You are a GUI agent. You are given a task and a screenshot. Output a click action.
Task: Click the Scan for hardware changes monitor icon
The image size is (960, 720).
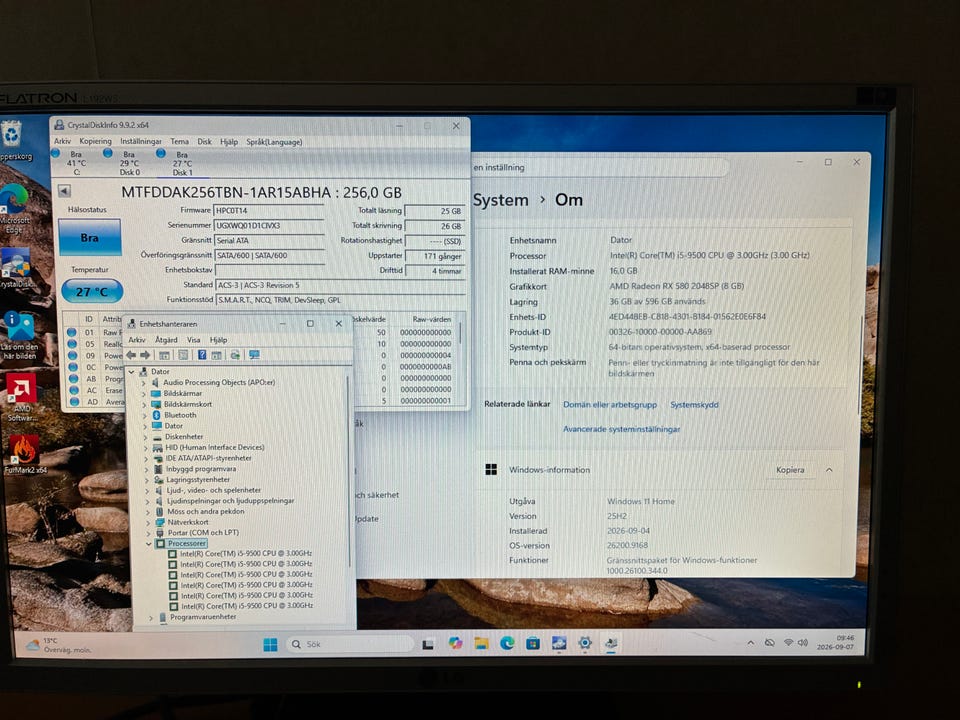254,355
